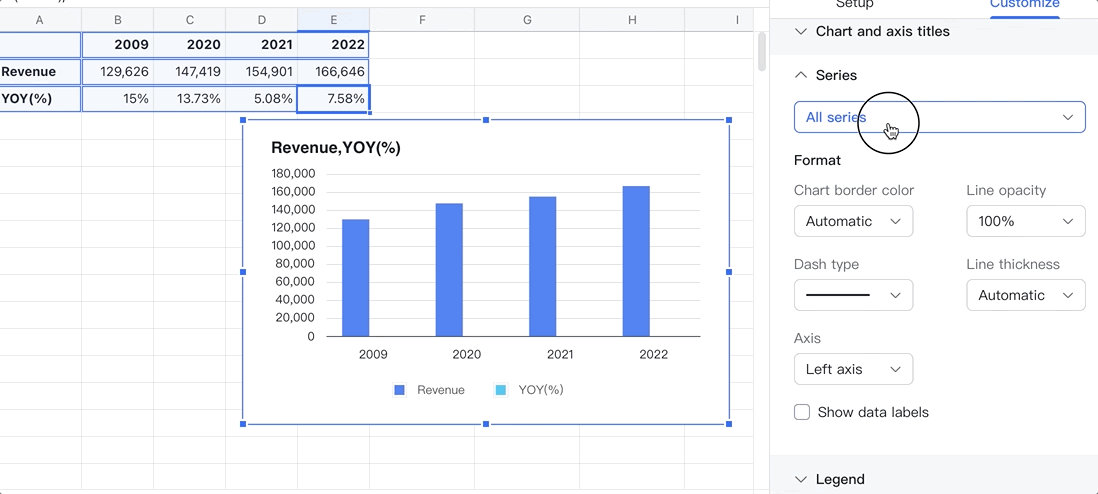This screenshot has width=1098, height=494.
Task: Select the Revenue row label cell
Action: (40, 71)
